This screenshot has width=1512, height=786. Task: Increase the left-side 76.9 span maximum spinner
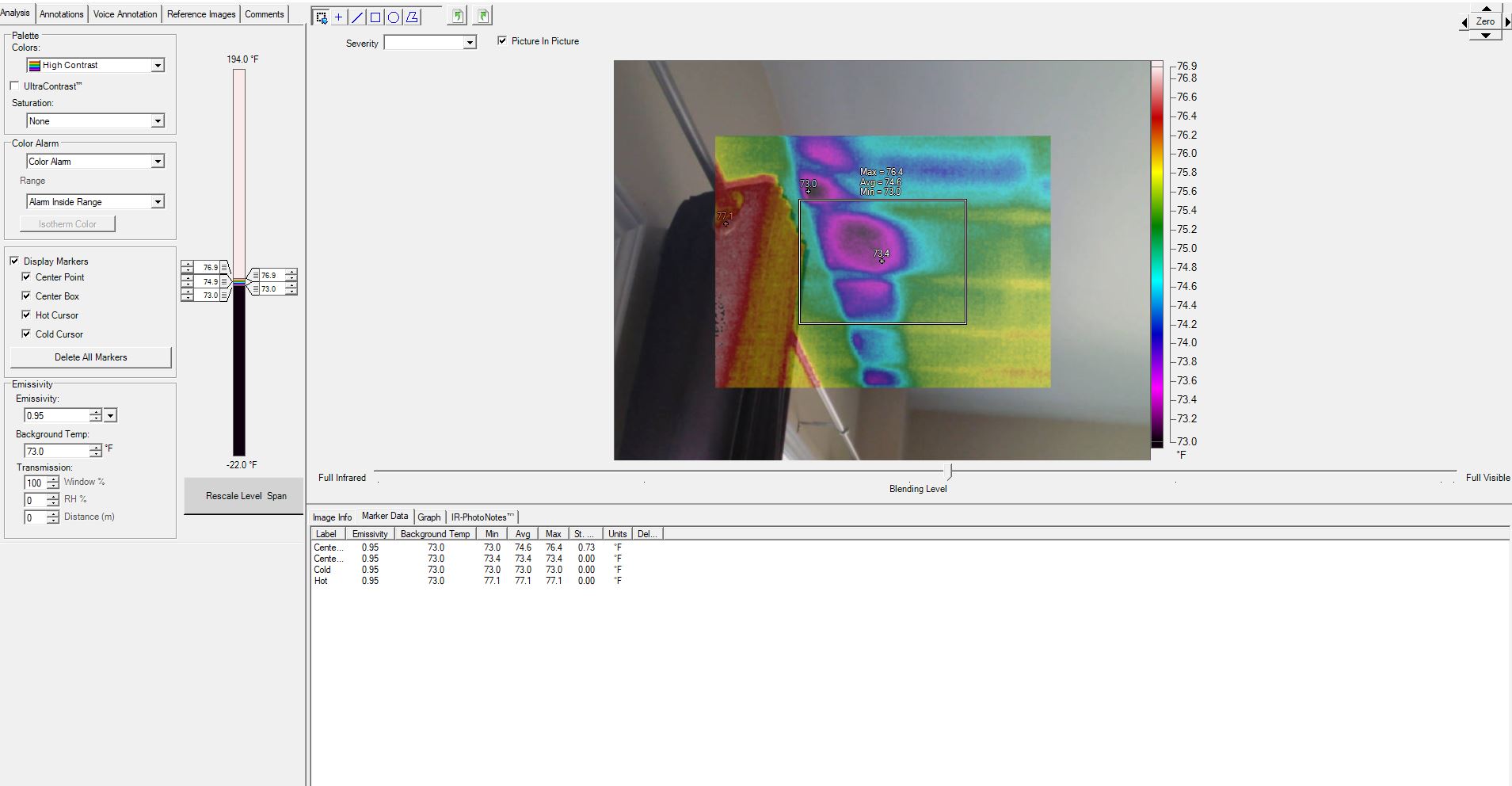tap(188, 265)
